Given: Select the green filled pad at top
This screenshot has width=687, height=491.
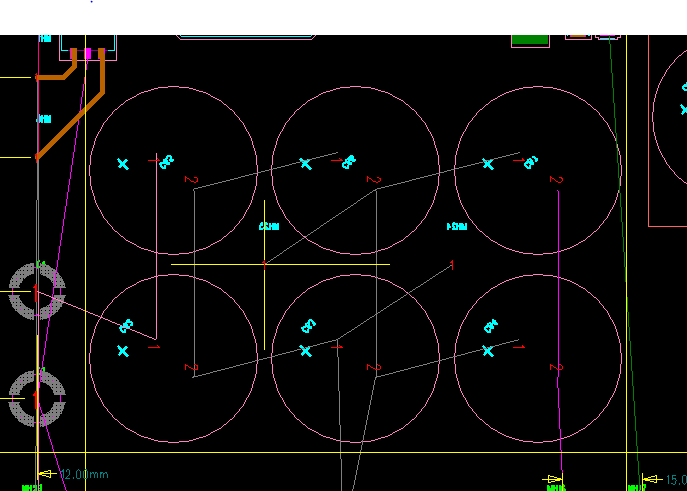Looking at the screenshot, I should [x=530, y=40].
